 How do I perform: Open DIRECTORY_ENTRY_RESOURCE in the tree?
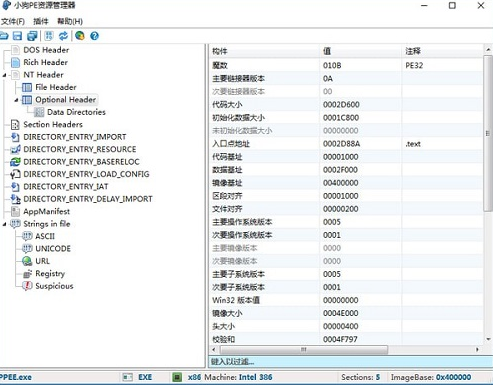tap(80, 149)
